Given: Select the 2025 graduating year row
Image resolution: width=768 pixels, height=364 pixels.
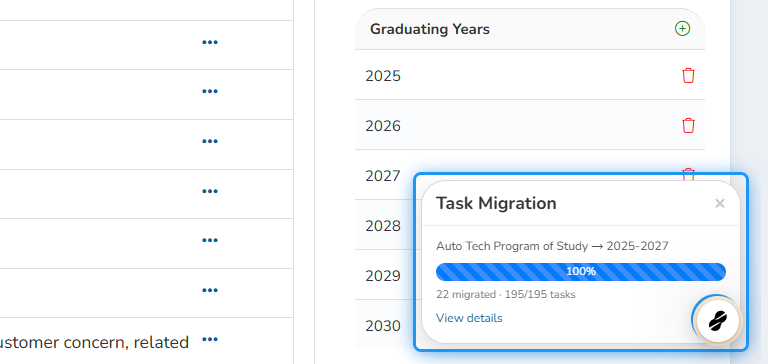Looking at the screenshot, I should [x=530, y=75].
